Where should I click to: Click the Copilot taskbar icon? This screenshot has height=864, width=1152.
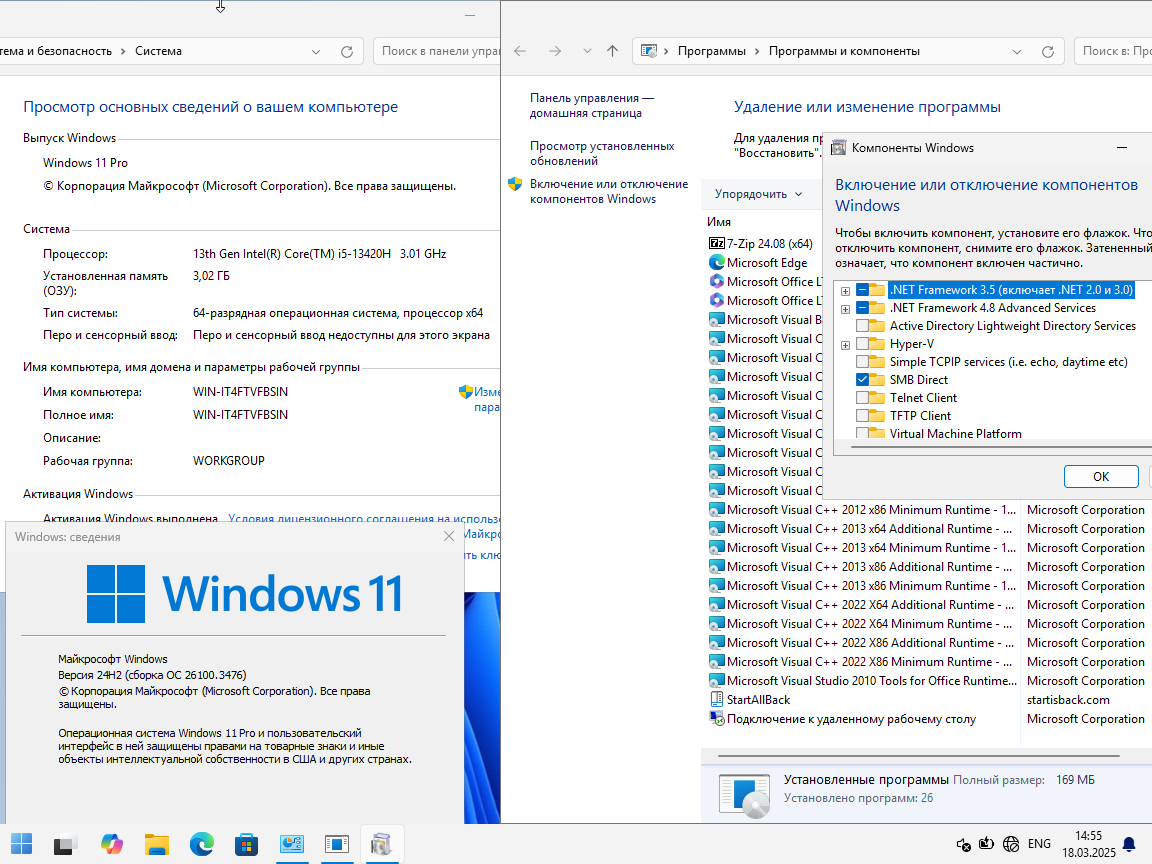coord(112,844)
